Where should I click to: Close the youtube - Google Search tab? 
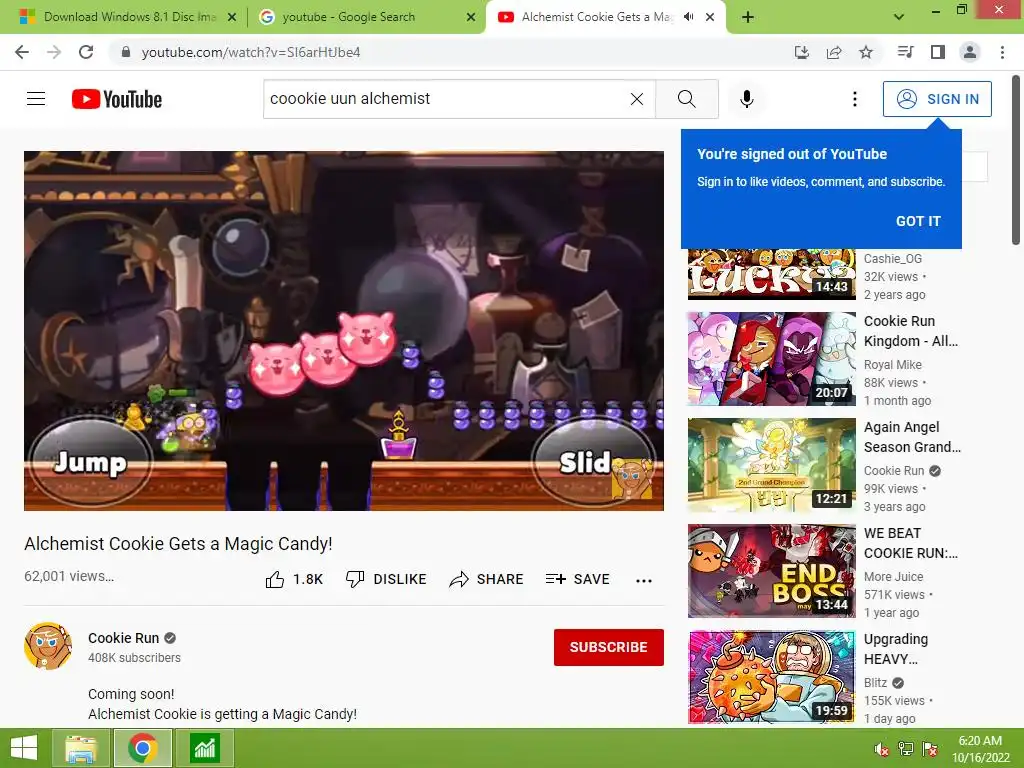471,18
